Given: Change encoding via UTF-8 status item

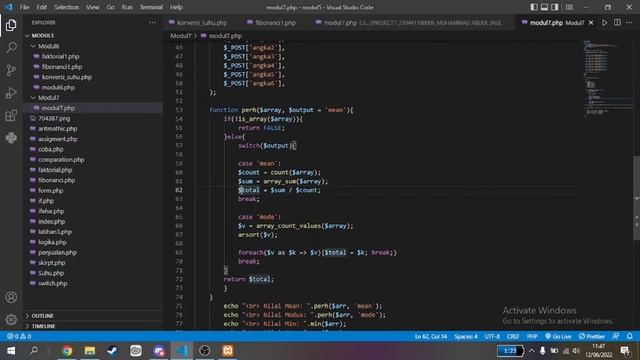Looking at the screenshot, I should click(492, 336).
